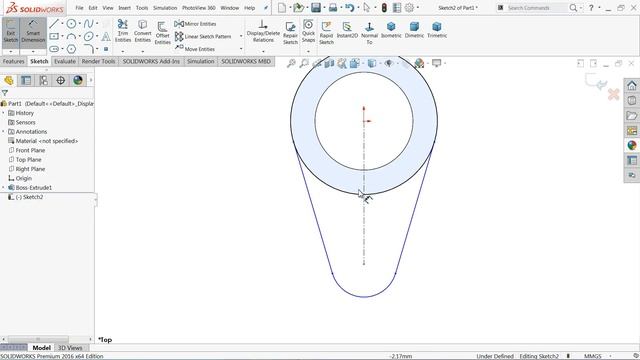Viewport: 640px width, 360px height.
Task: Switch to Isometric view
Action: 391,30
